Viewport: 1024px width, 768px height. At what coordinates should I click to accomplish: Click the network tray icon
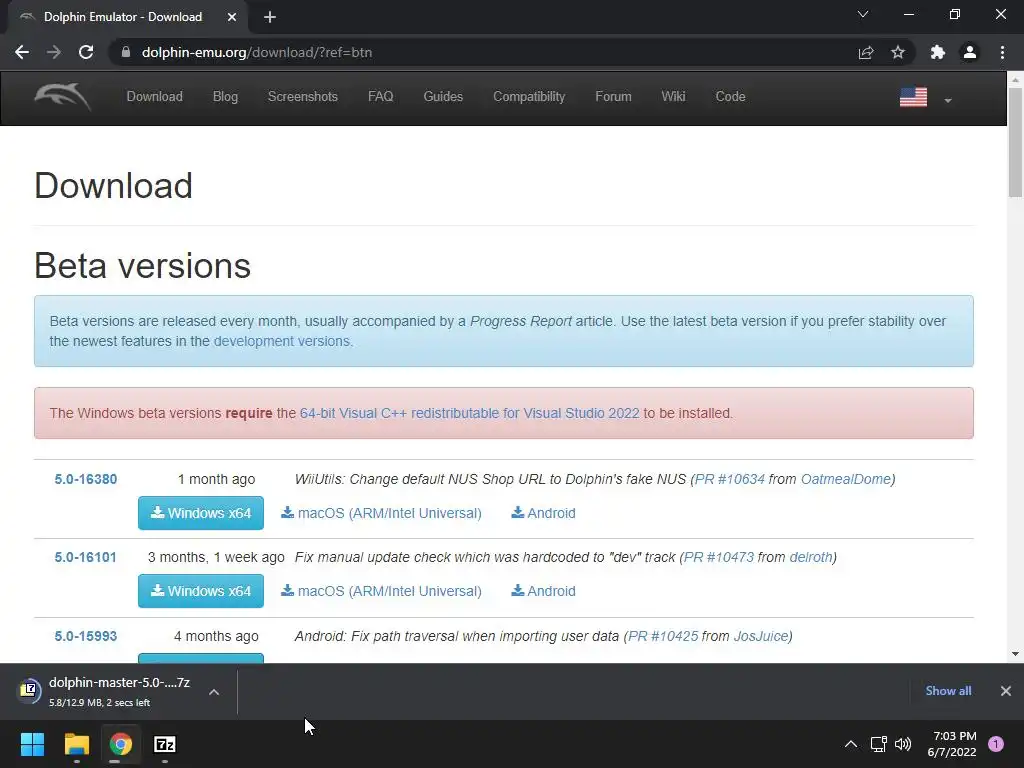tap(878, 744)
